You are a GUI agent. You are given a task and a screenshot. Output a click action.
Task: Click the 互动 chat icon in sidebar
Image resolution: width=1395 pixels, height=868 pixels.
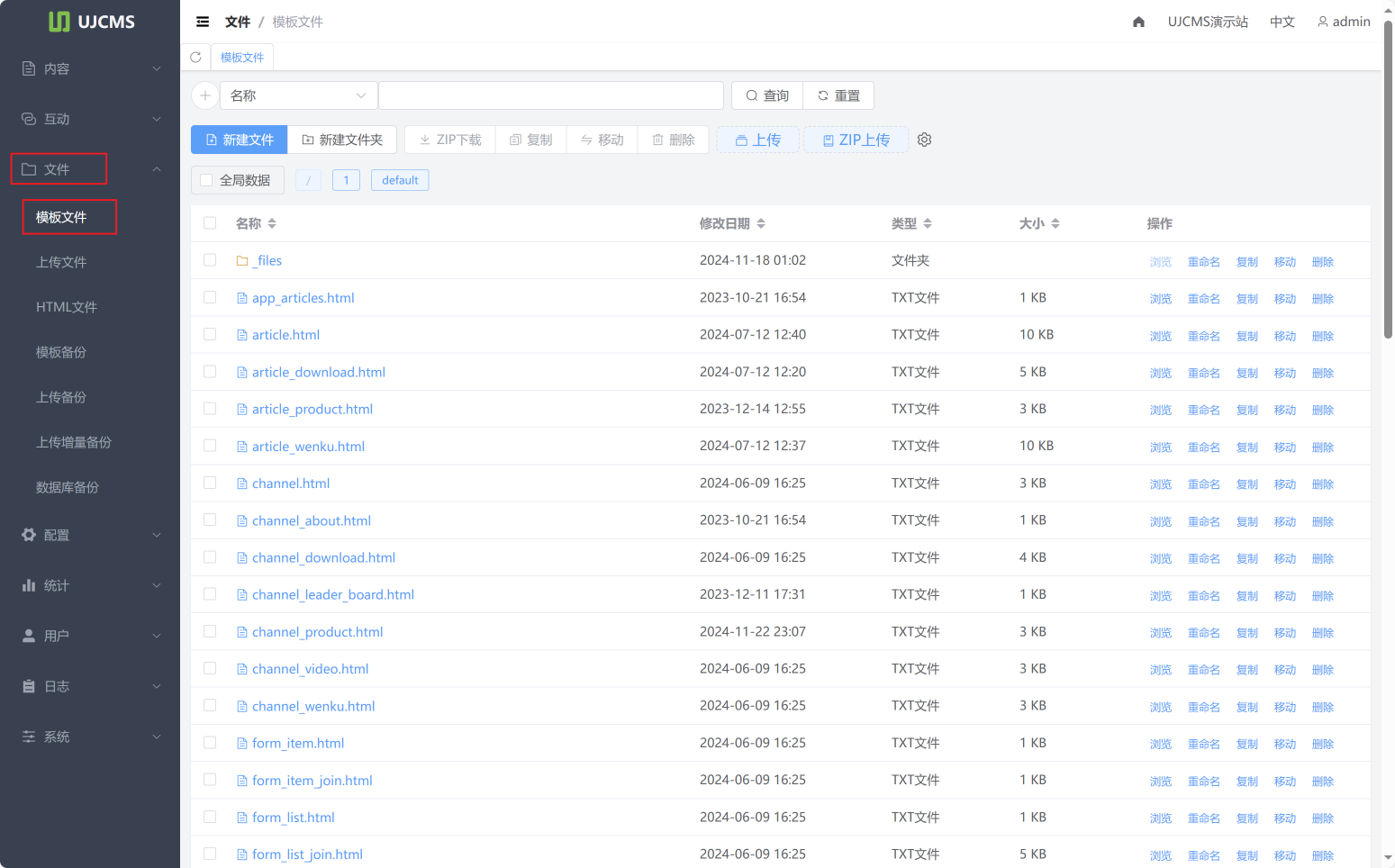coord(29,119)
